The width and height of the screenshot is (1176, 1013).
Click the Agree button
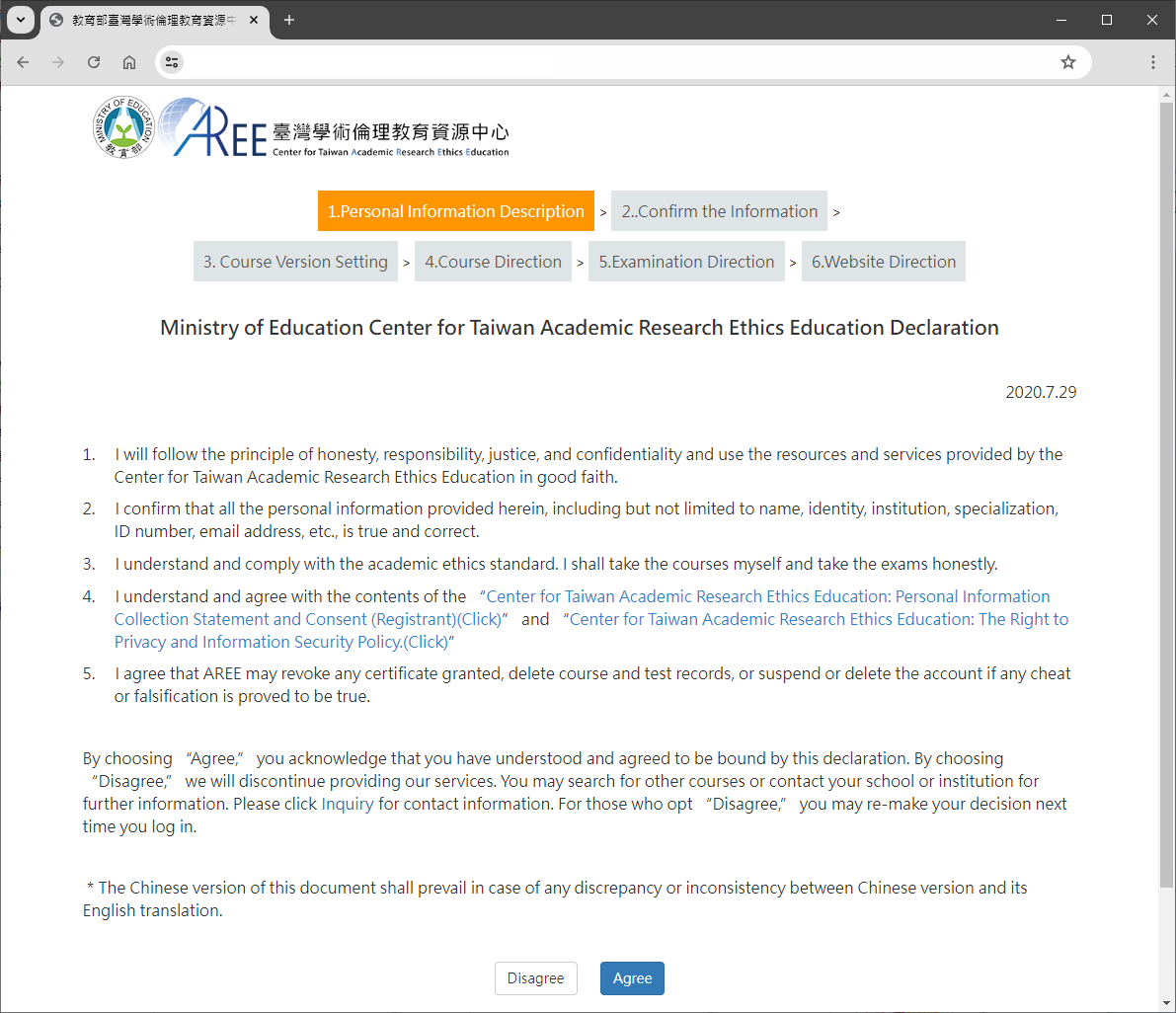click(x=632, y=978)
